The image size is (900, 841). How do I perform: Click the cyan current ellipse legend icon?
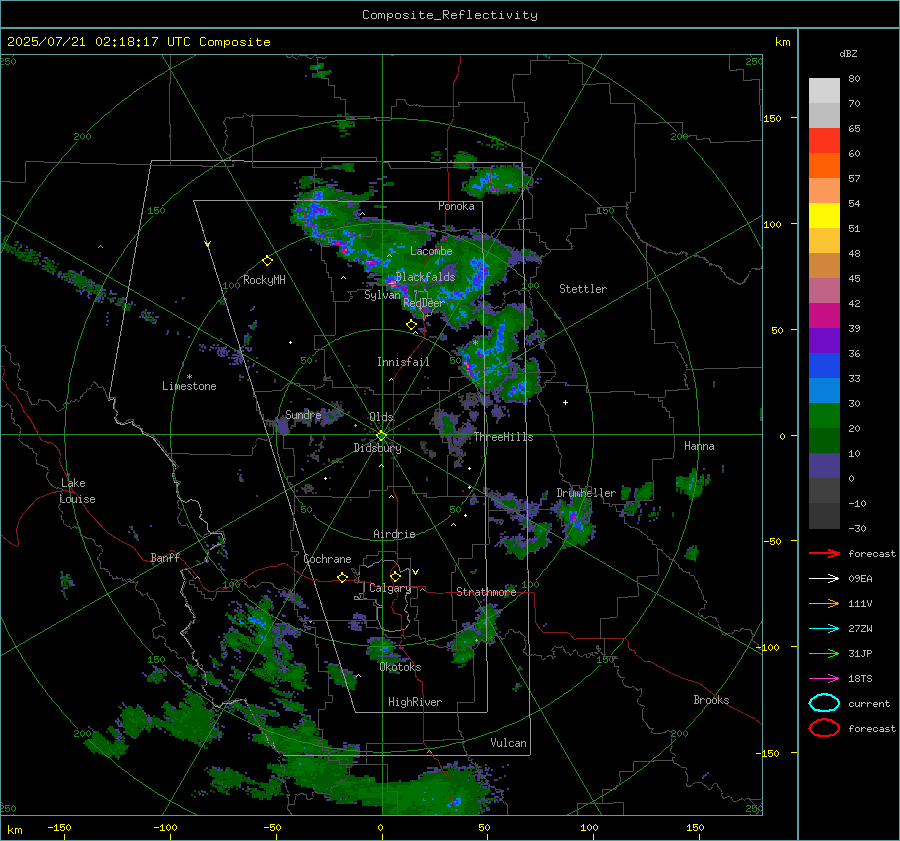click(824, 703)
